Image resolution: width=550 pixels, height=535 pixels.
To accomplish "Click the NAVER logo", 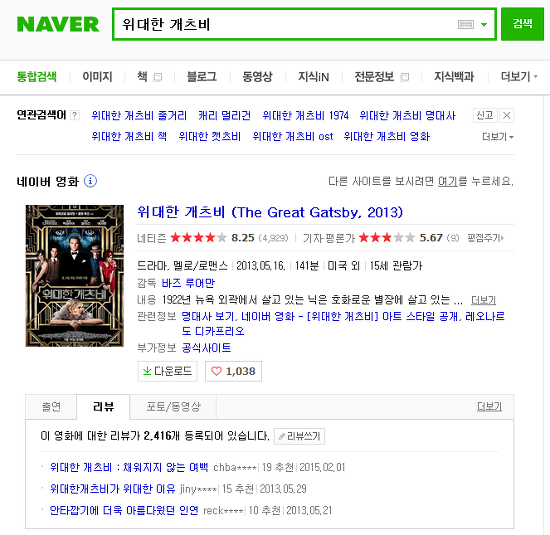I will 58,25.
